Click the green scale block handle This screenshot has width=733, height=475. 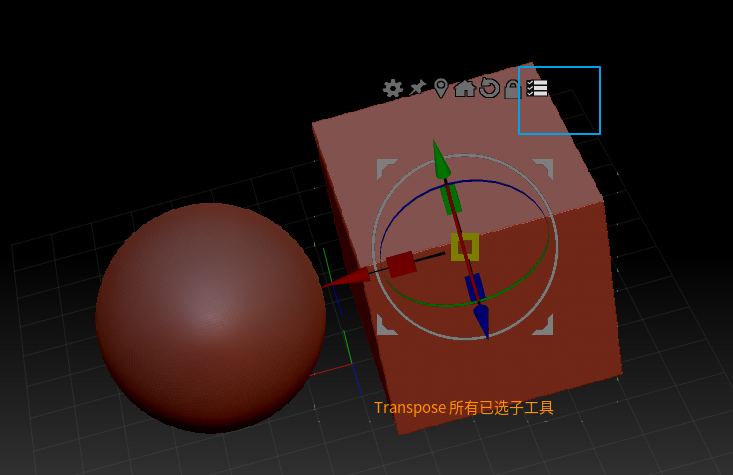(x=451, y=200)
